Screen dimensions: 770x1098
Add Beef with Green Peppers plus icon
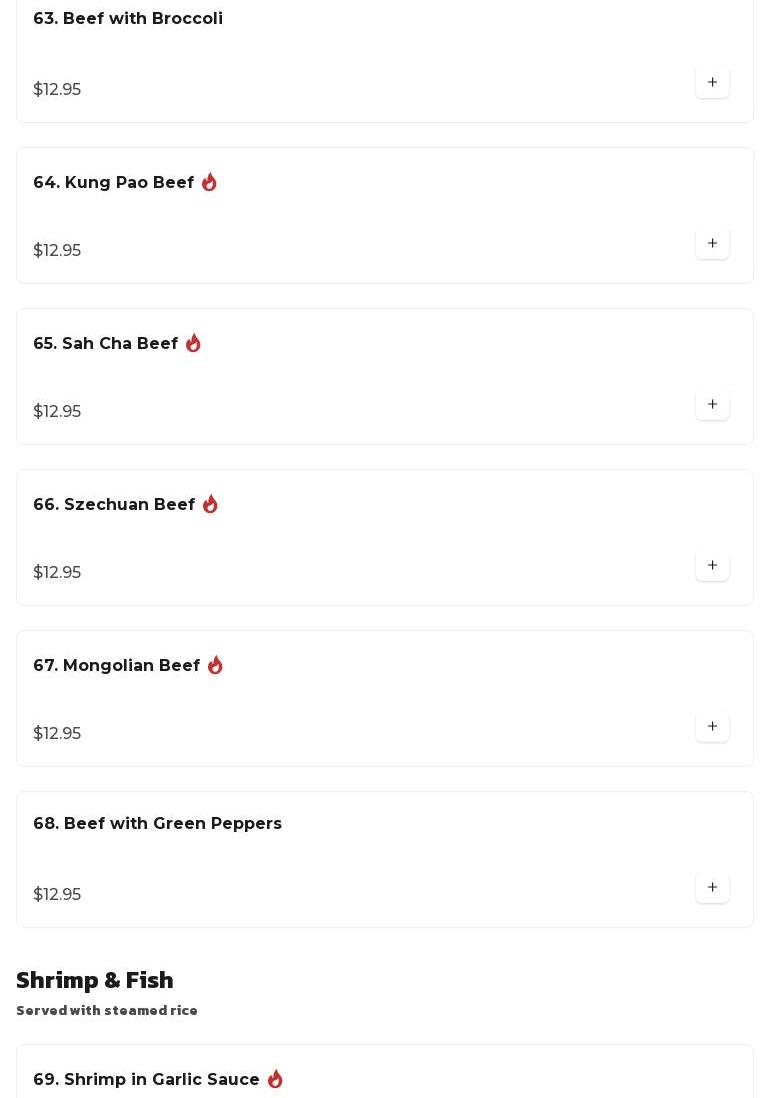coord(712,888)
